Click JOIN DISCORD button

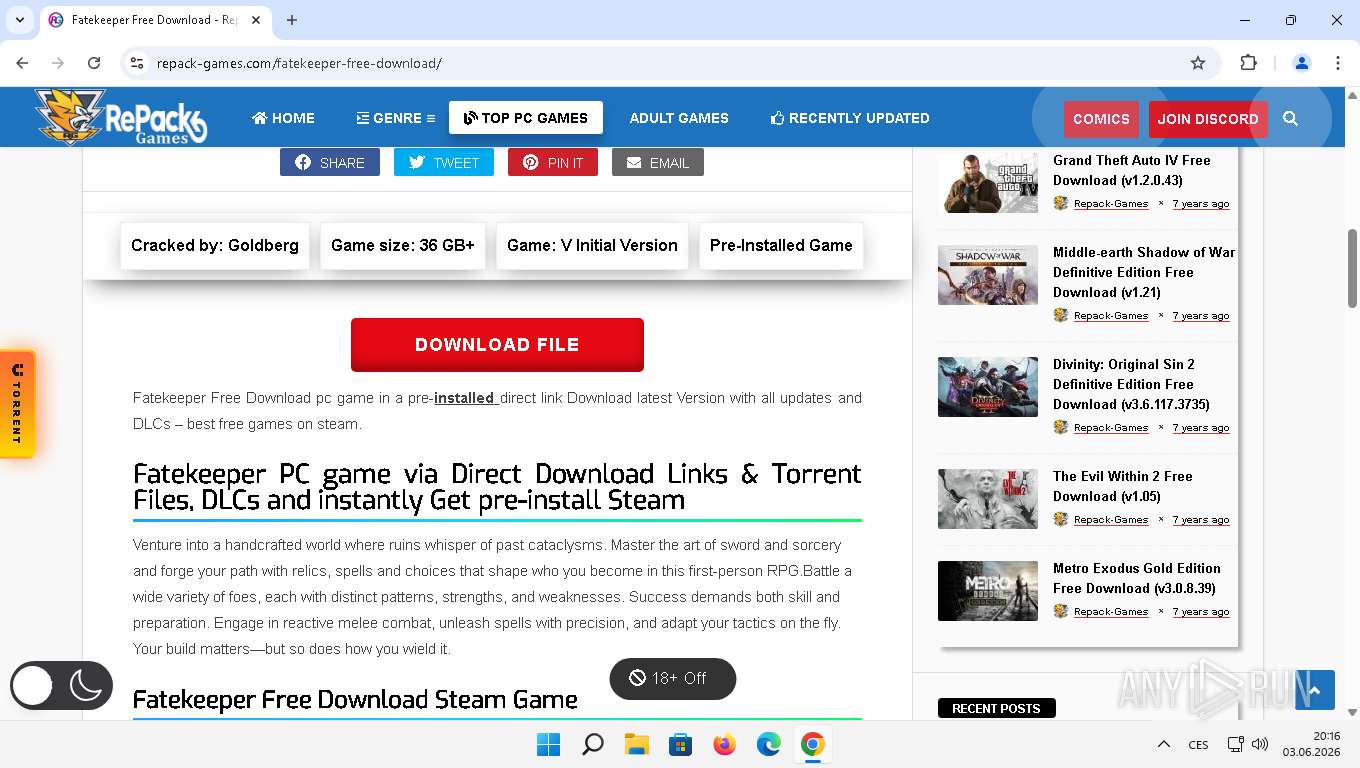pyautogui.click(x=1208, y=119)
